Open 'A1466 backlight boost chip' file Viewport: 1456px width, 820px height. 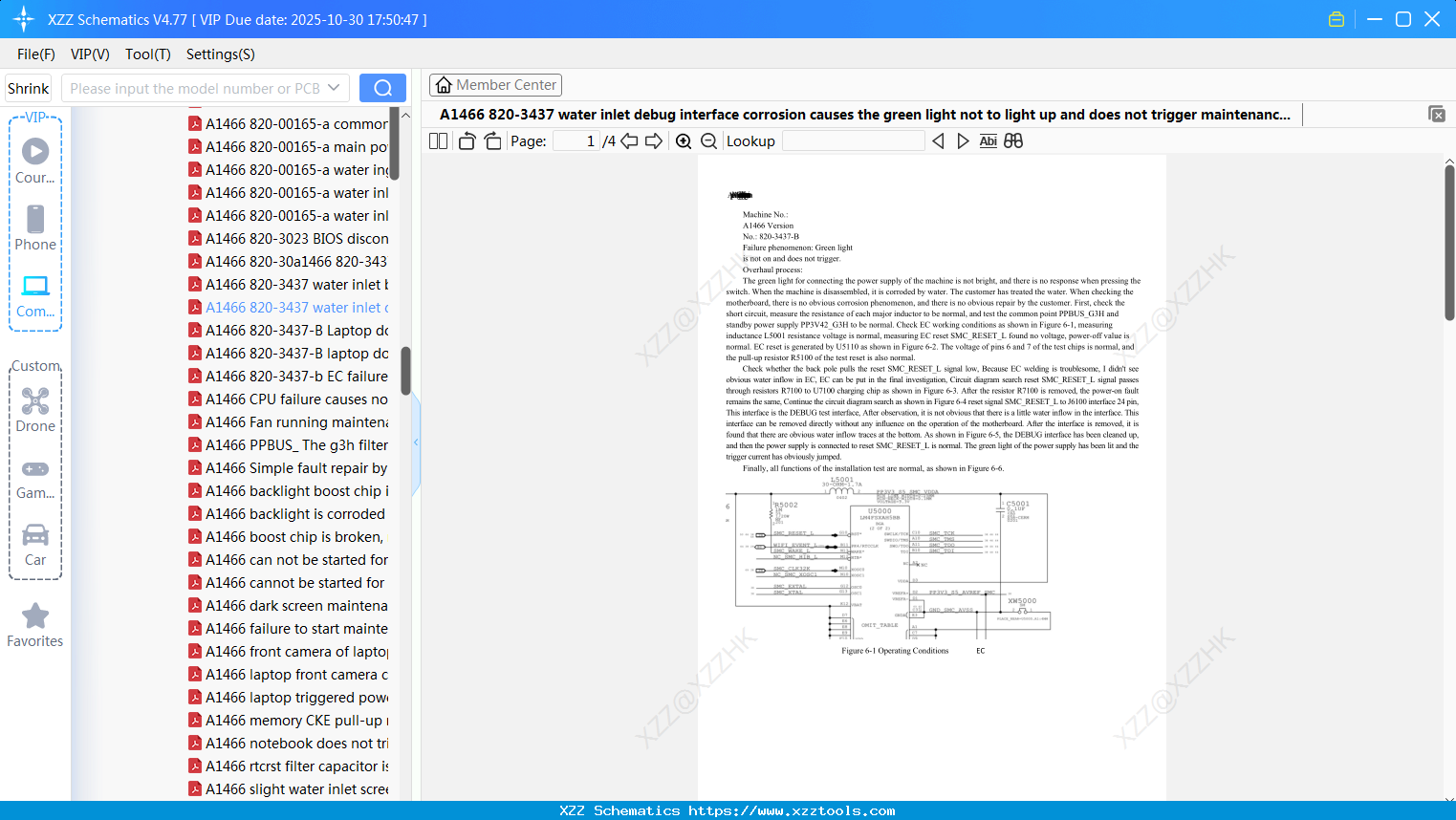(x=288, y=491)
